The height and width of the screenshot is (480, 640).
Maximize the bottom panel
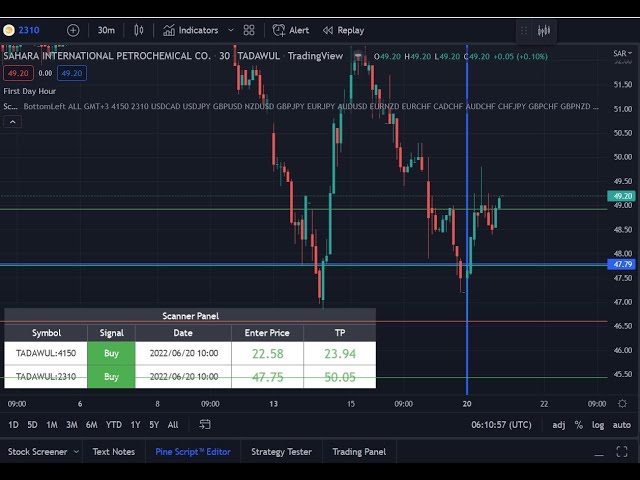[x=622, y=452]
